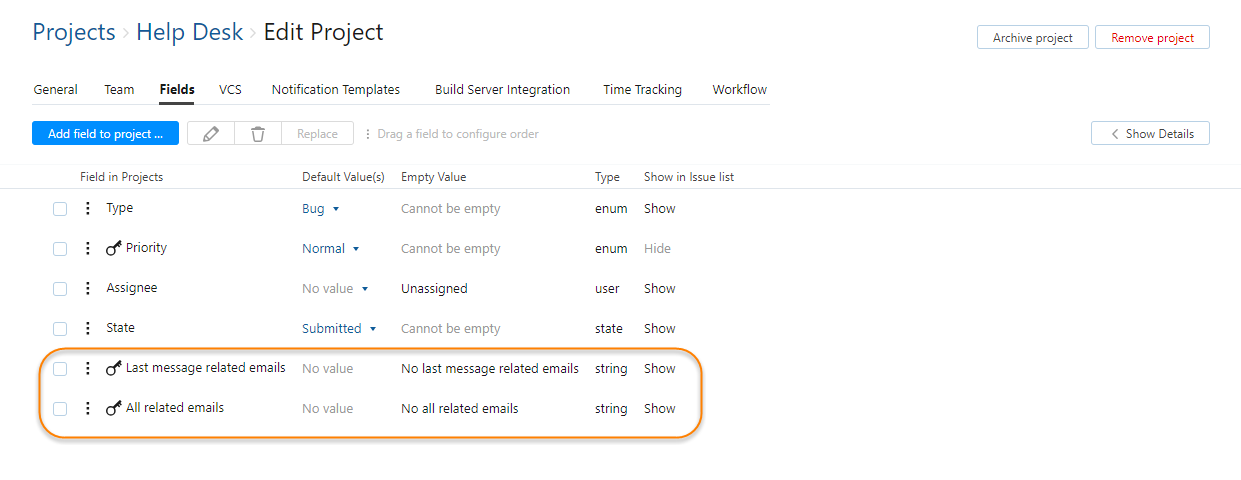Click the drag handle dots beside Assignee
This screenshot has height=480, width=1241.
(x=88, y=289)
